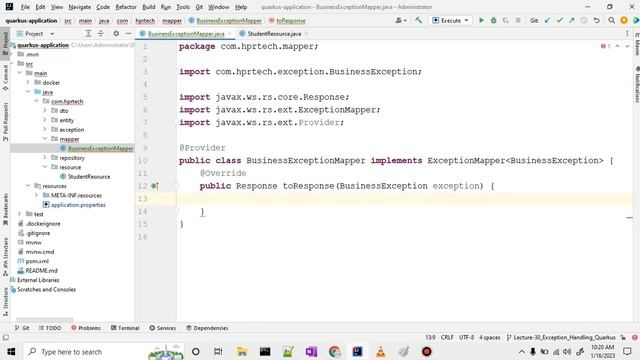
Task: Open the Services tool window
Action: click(x=162, y=328)
